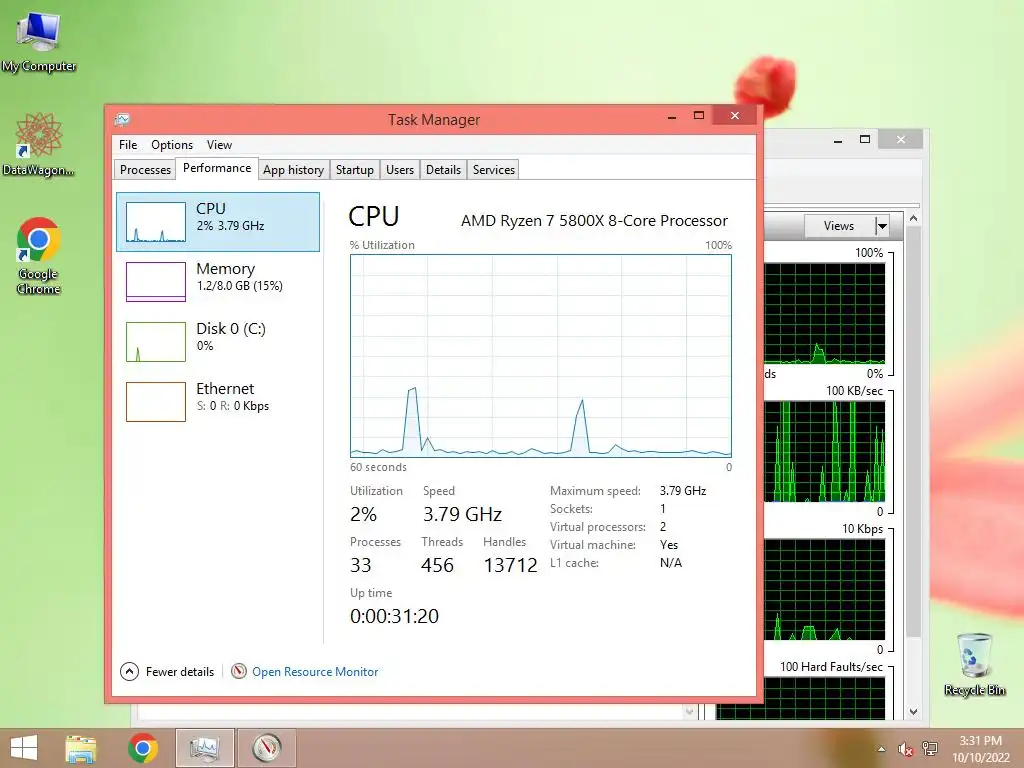Click the network tray icon
Image resolution: width=1024 pixels, height=768 pixels.
point(929,749)
